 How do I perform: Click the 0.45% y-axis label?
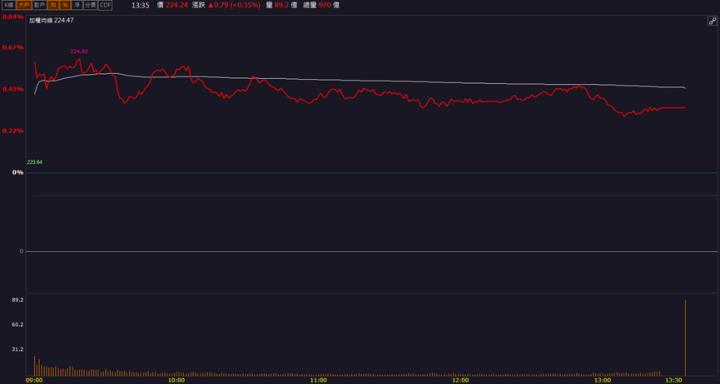coord(13,89)
